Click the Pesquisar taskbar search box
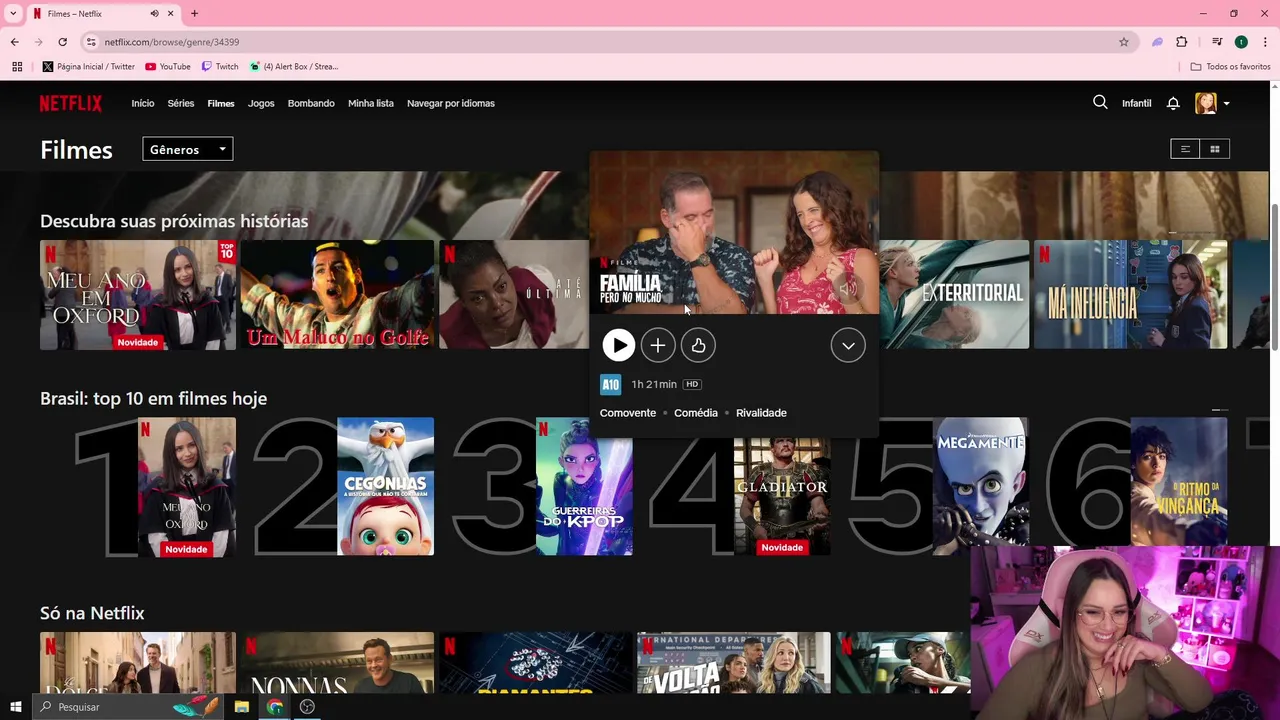This screenshot has width=1280, height=720. coord(130,707)
